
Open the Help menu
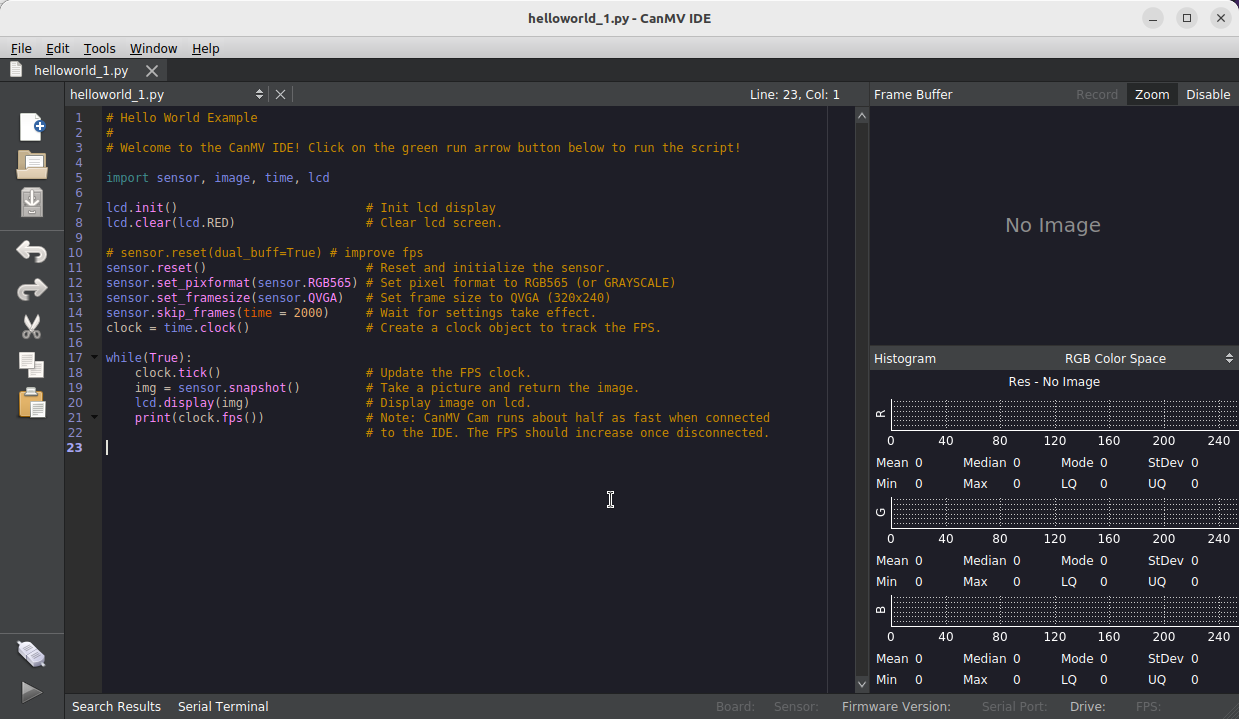click(206, 48)
